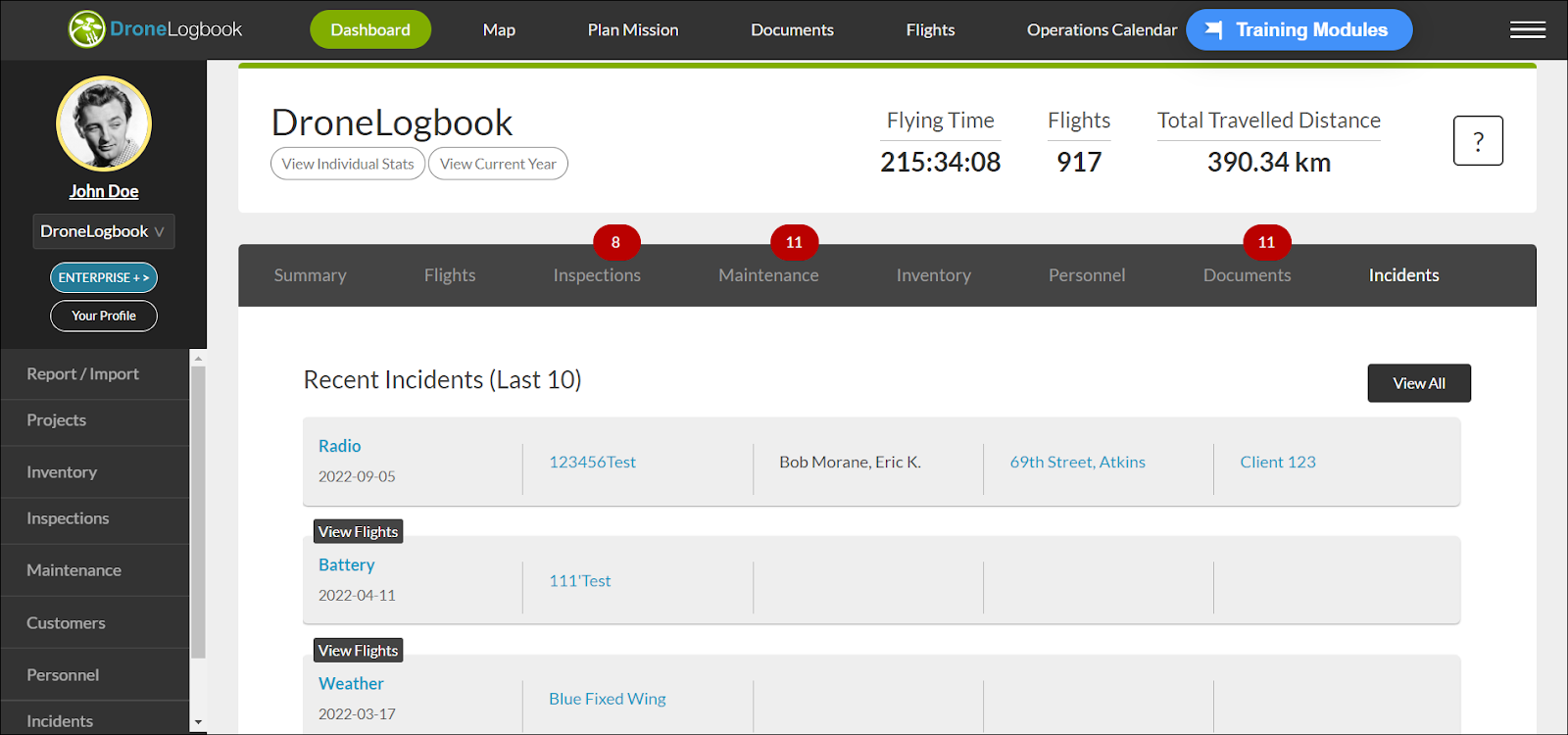Switch to the Flights tab
Image resolution: width=1568 pixels, height=735 pixels.
(x=450, y=275)
